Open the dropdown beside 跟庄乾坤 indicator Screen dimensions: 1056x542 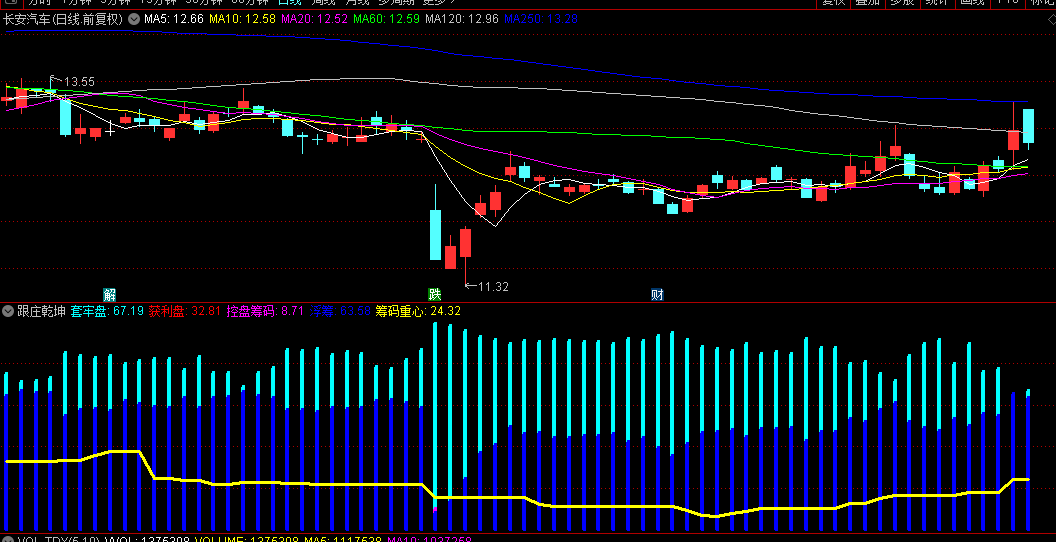coord(8,311)
